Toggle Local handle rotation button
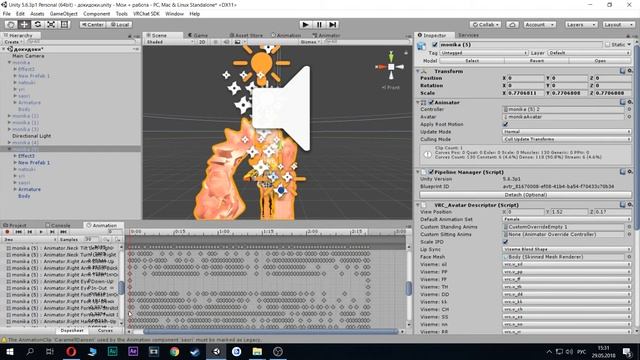This screenshot has height=360, width=640. click(120, 24)
